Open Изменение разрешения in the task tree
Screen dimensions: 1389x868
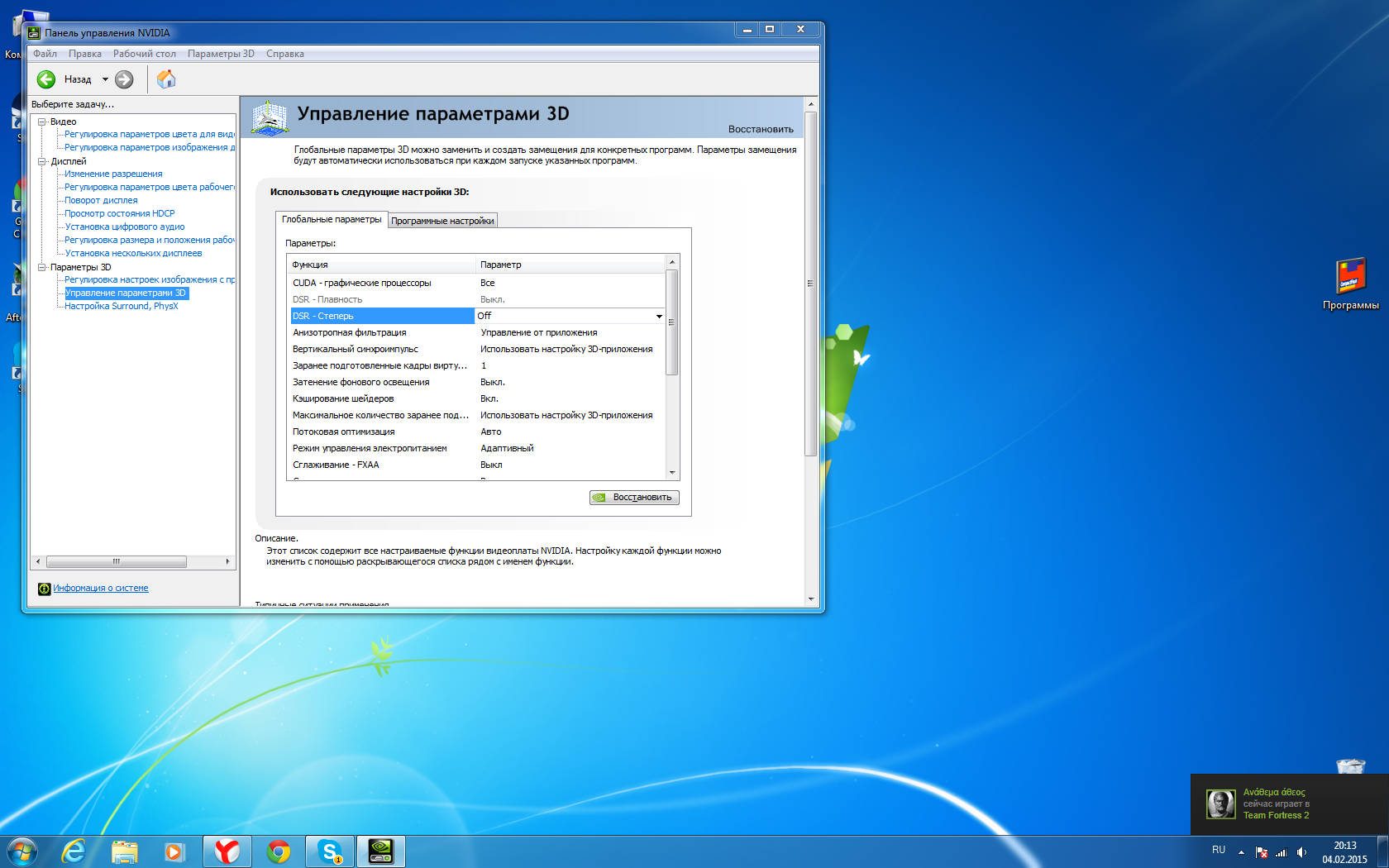[114, 174]
